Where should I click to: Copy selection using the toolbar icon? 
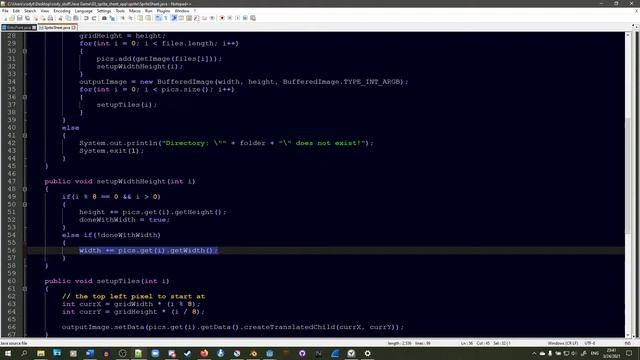point(68,18)
